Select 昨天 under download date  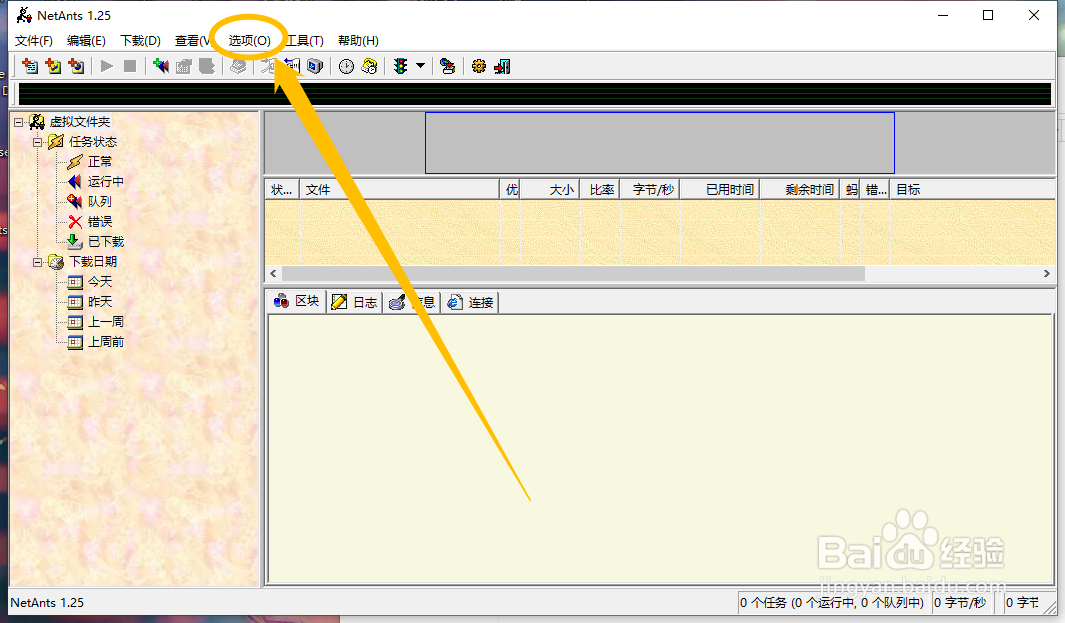point(100,302)
